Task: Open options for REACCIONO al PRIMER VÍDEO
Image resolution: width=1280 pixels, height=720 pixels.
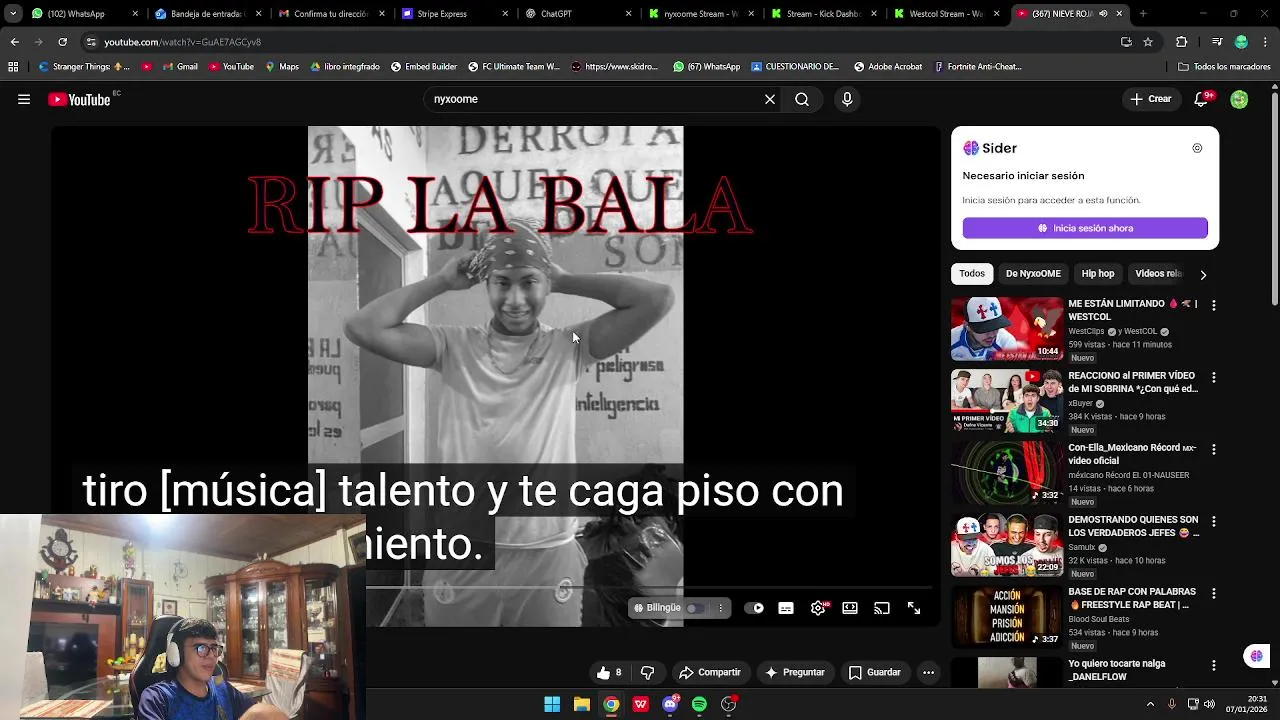Action: pos(1213,377)
